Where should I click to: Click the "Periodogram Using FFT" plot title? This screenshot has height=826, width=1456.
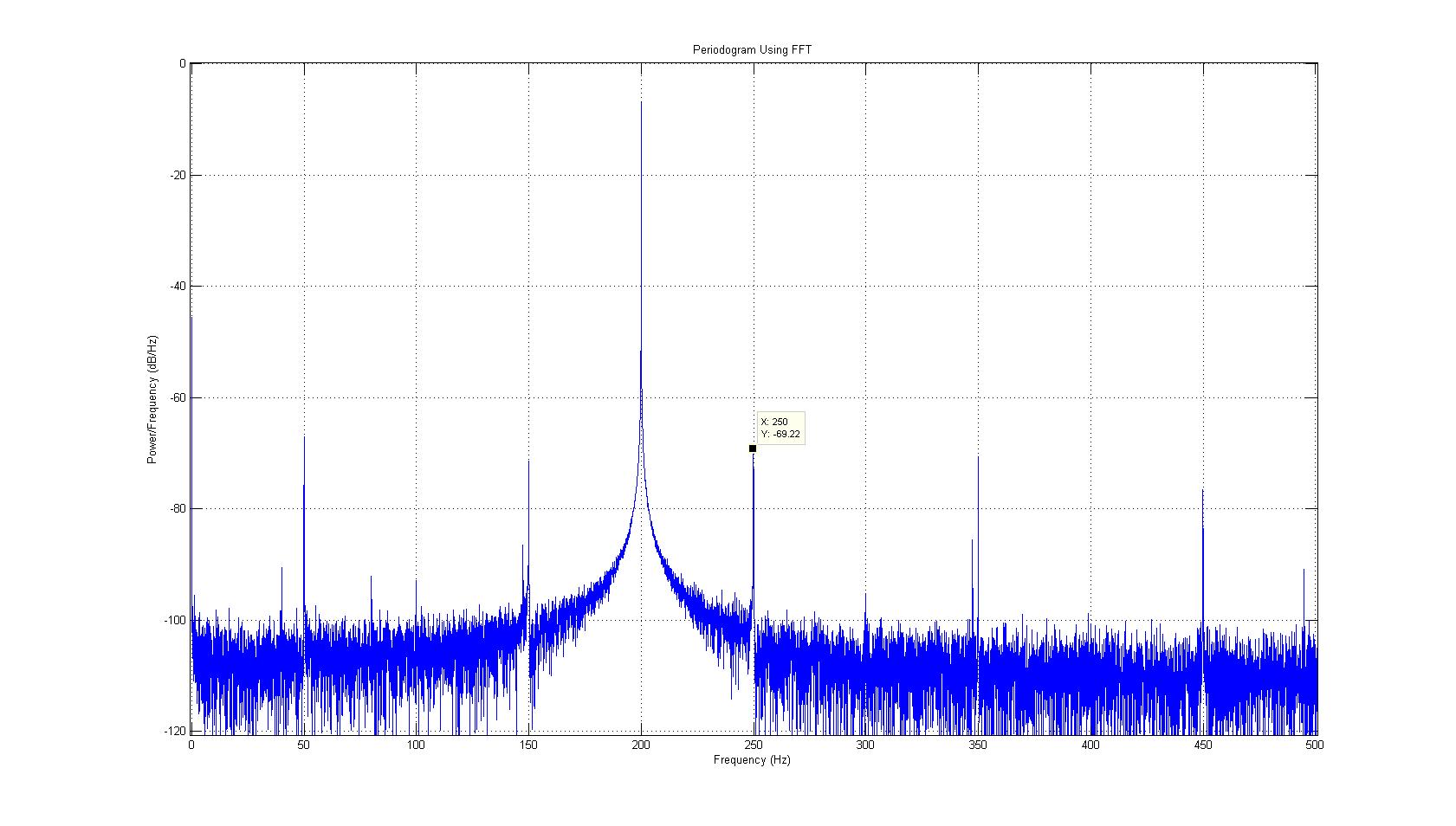[752, 50]
